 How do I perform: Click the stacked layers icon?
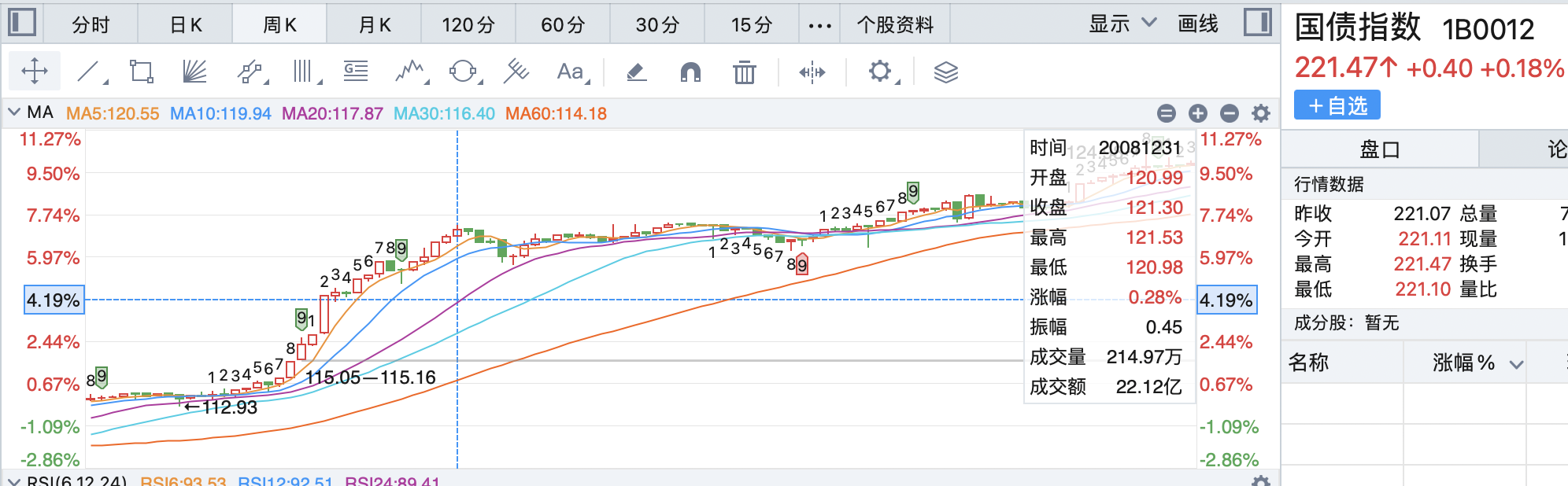945,72
